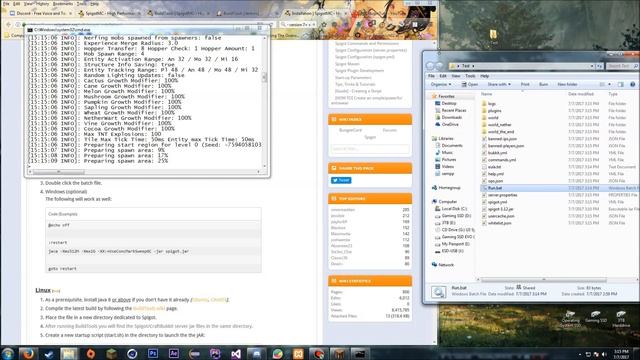Open XAMPP from the taskbar
Viewport: 640px width, 360px height.
(298, 353)
